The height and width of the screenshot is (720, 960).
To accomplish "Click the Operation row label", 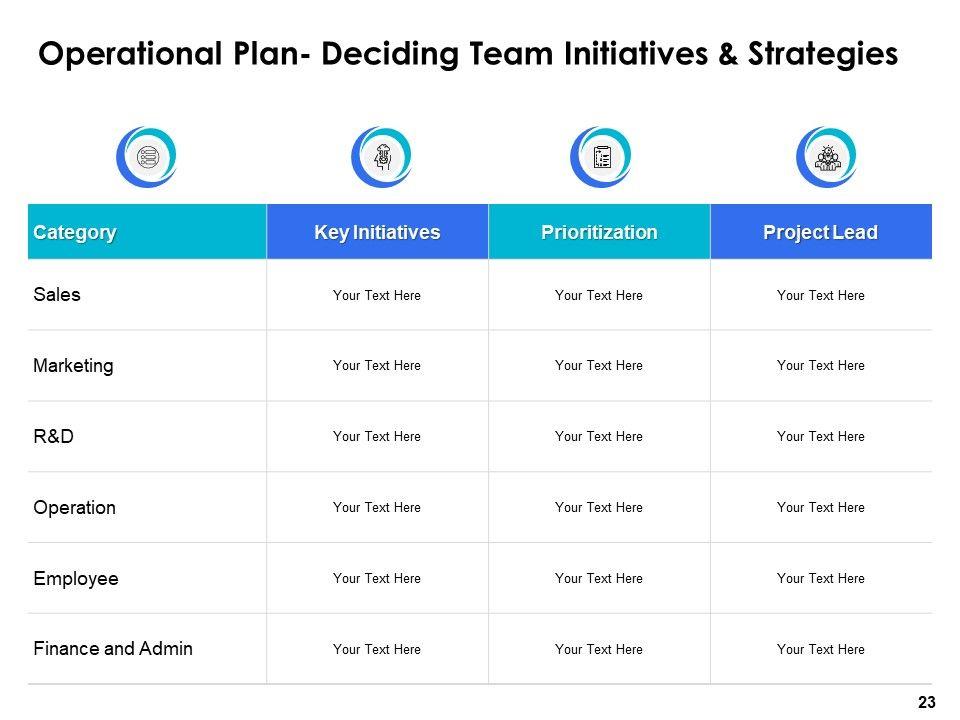I will click(x=74, y=508).
